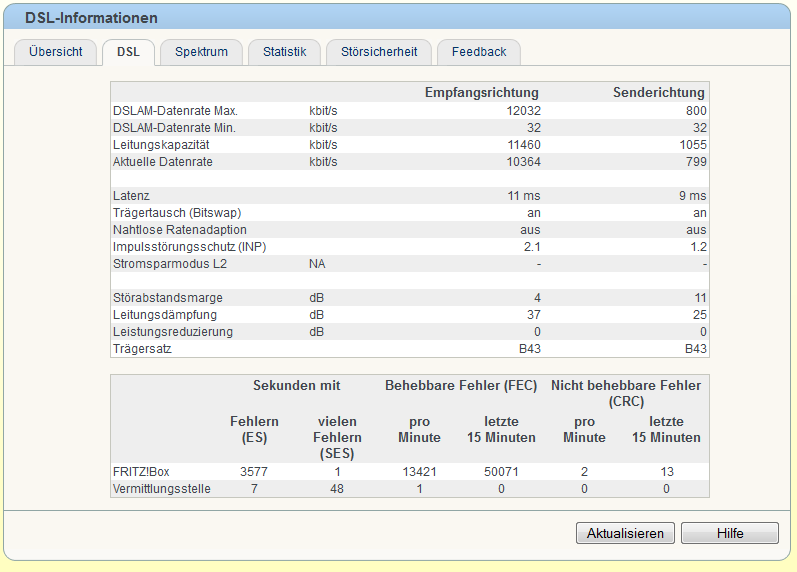Select the DSL tab
This screenshot has height=572, width=797.
[128, 52]
